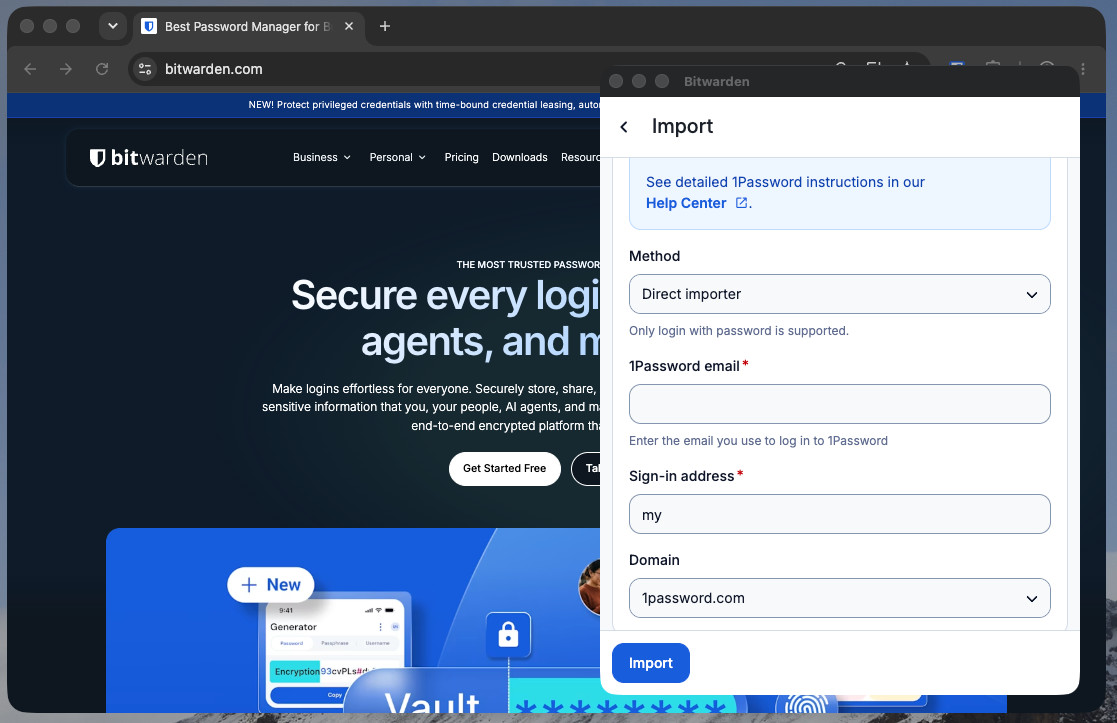
Task: Edit the Sign-in address field
Action: [x=839, y=514]
